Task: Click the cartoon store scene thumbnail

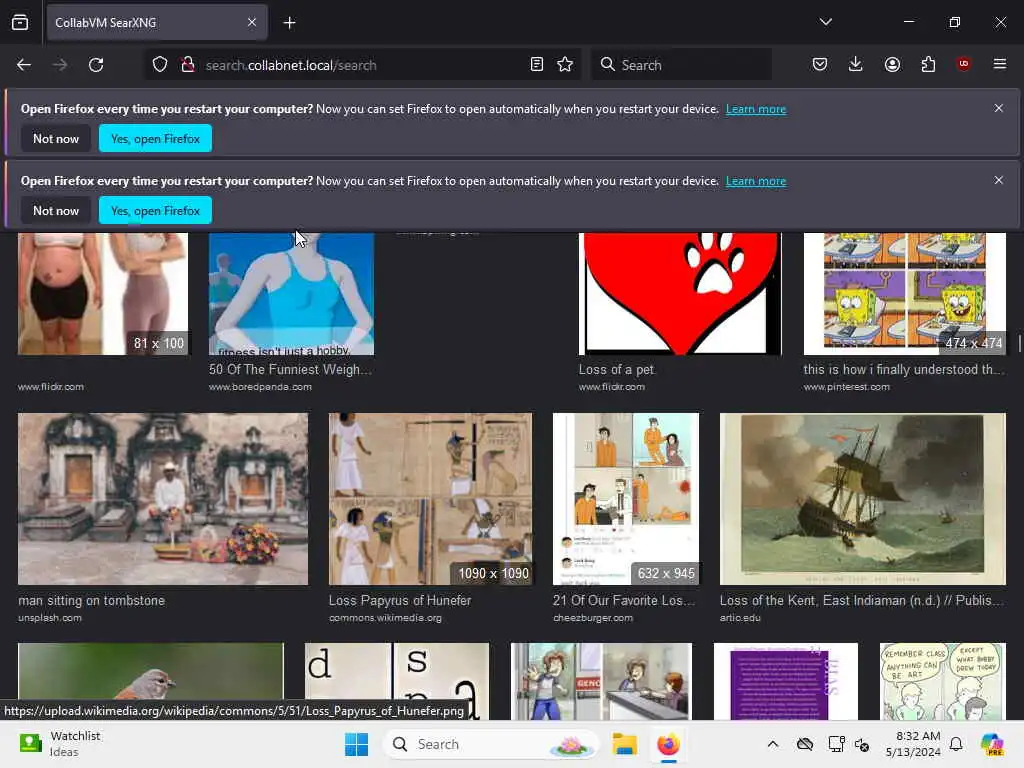Action: click(601, 681)
